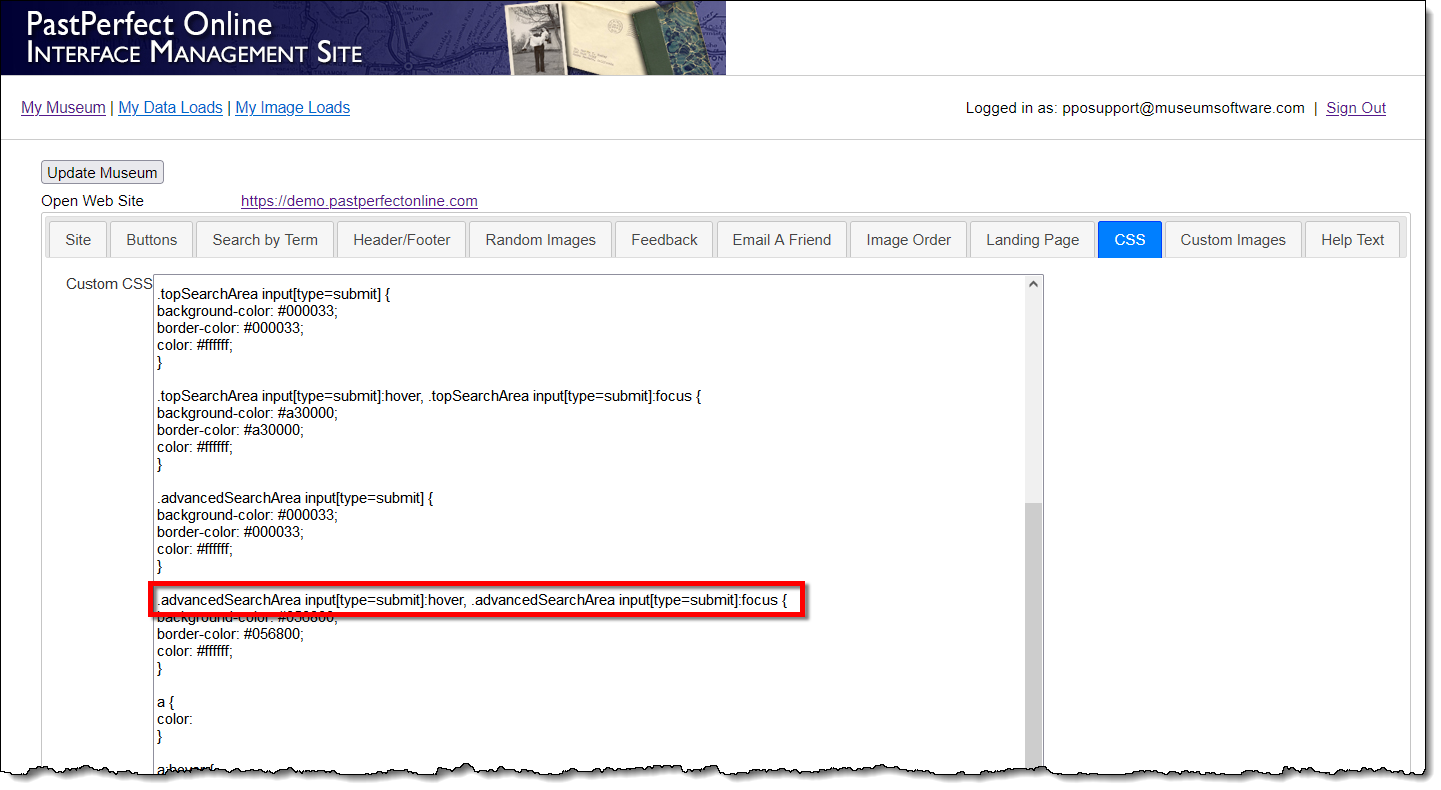Sign Out of the account
The image size is (1441, 790).
(x=1356, y=108)
